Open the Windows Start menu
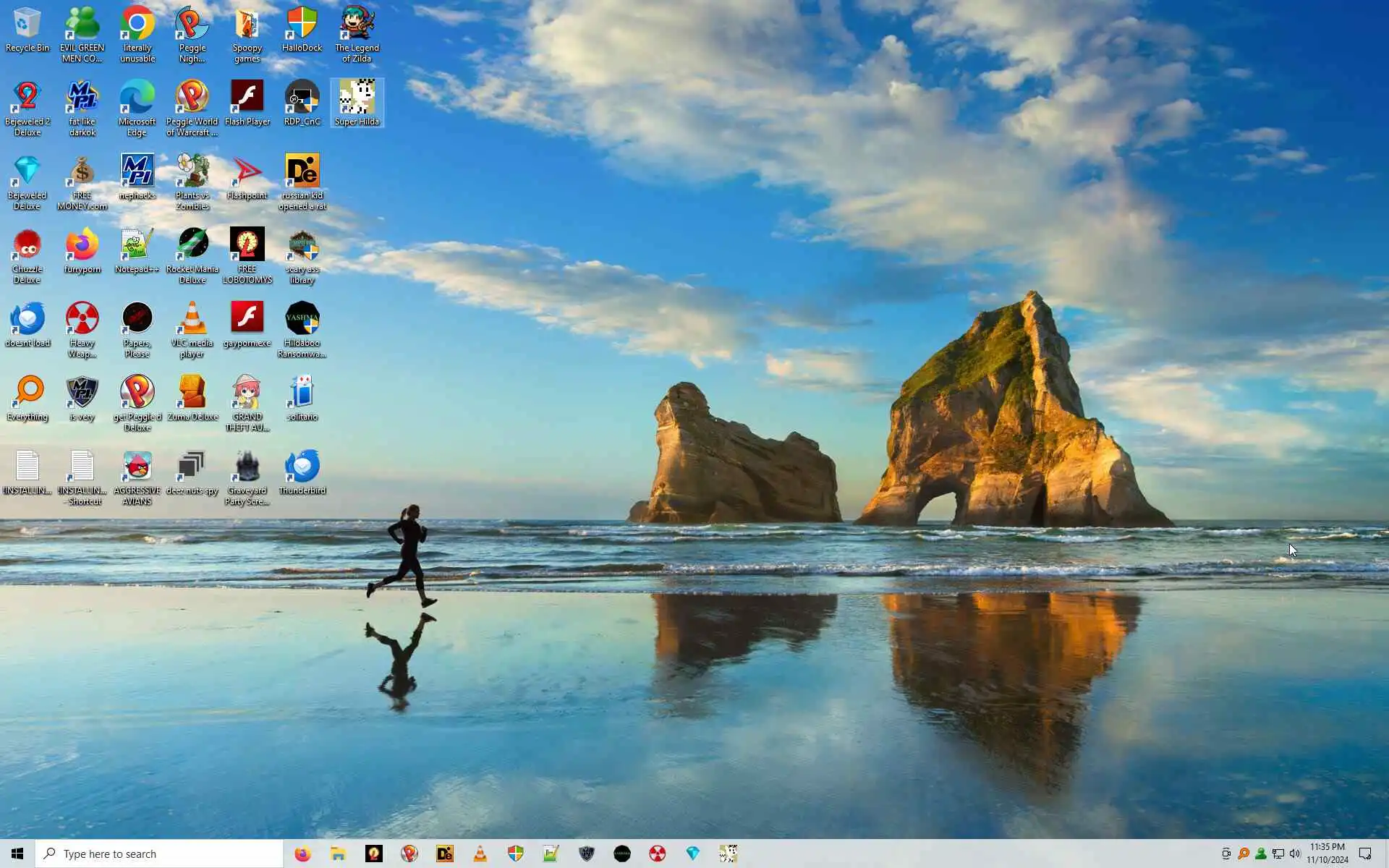Viewport: 1389px width, 868px height. [x=17, y=854]
